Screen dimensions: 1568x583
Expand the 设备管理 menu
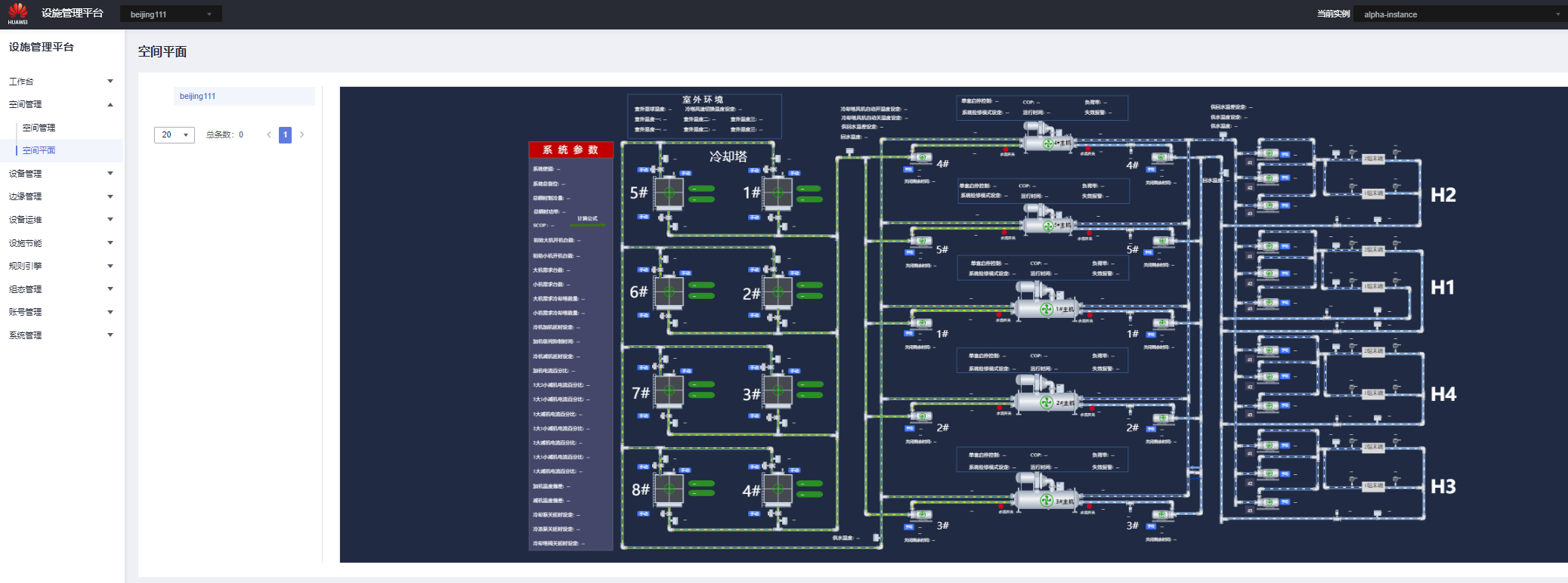[61, 174]
